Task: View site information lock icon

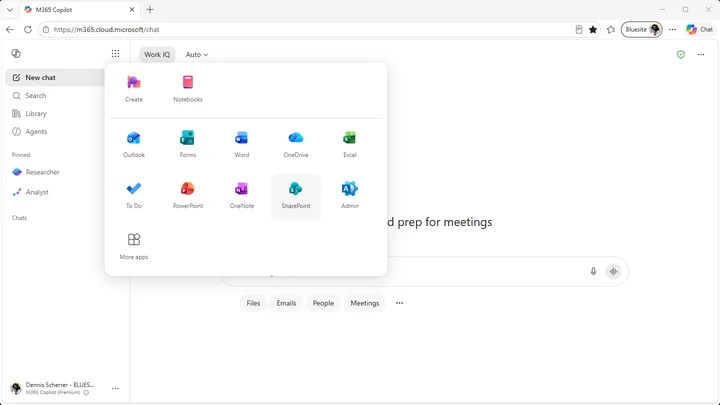Action: 46,29
